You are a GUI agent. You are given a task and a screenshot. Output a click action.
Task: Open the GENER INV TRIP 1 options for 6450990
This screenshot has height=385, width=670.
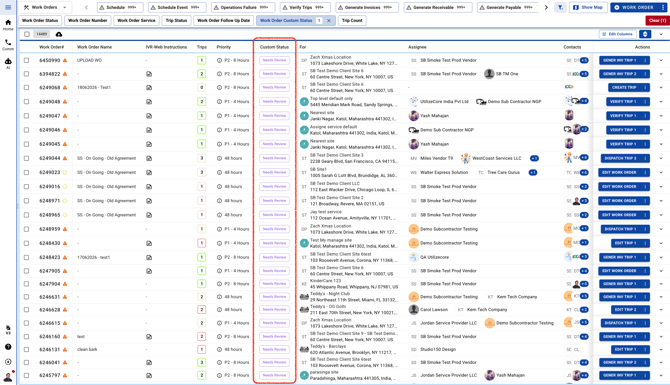pyautogui.click(x=645, y=61)
